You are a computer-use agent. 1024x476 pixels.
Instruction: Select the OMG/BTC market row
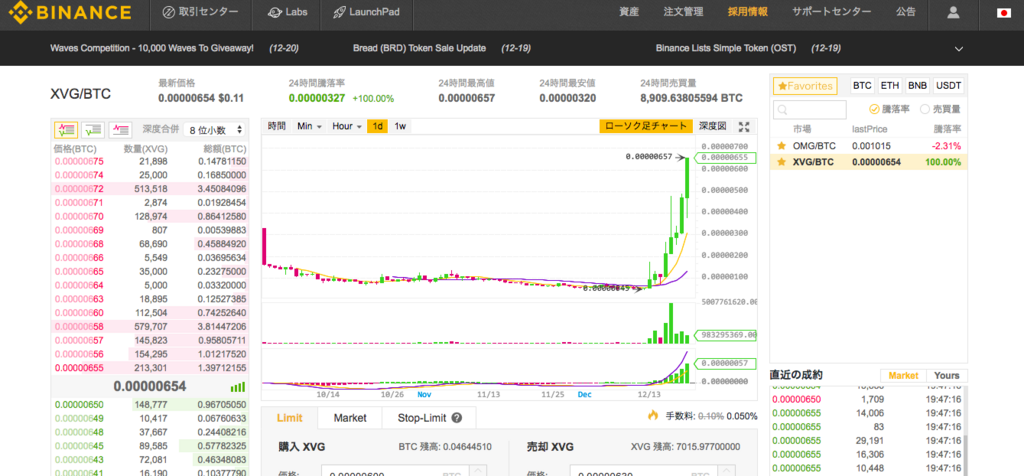[869, 146]
